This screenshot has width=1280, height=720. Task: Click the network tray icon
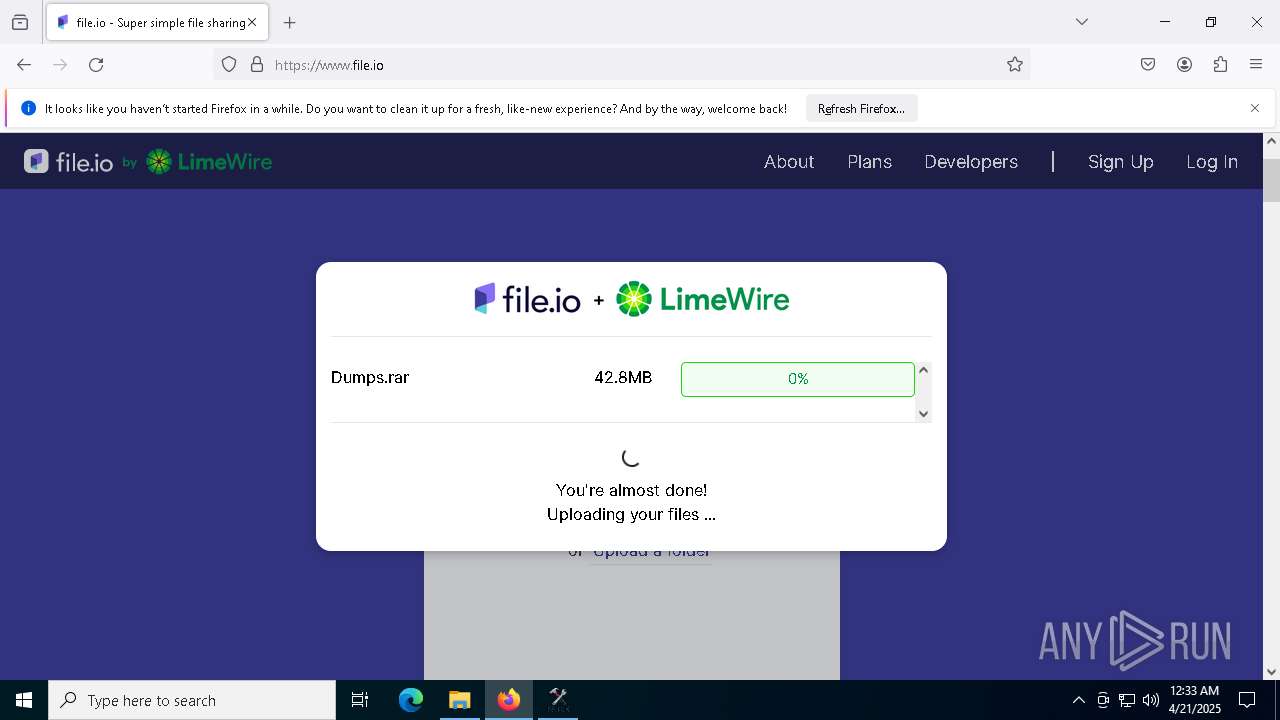point(1127,700)
